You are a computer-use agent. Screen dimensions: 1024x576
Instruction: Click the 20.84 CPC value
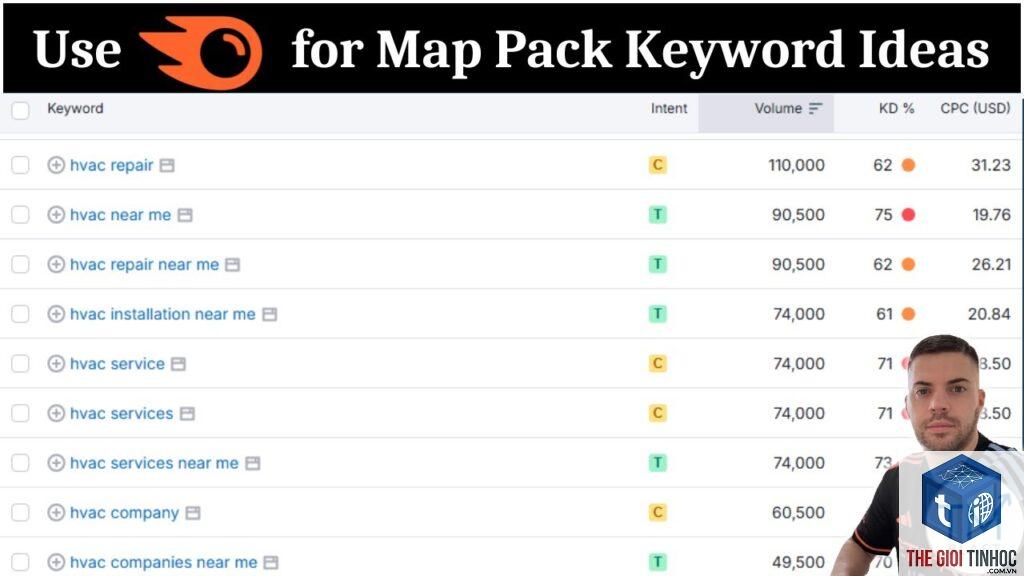[x=989, y=314]
